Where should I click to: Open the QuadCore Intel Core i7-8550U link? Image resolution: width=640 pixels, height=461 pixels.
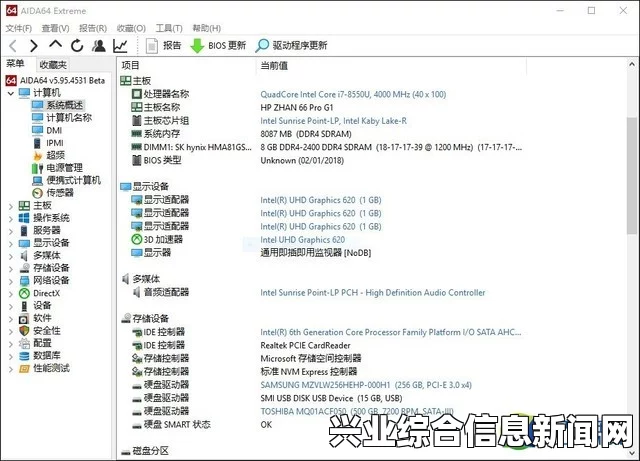pos(353,94)
